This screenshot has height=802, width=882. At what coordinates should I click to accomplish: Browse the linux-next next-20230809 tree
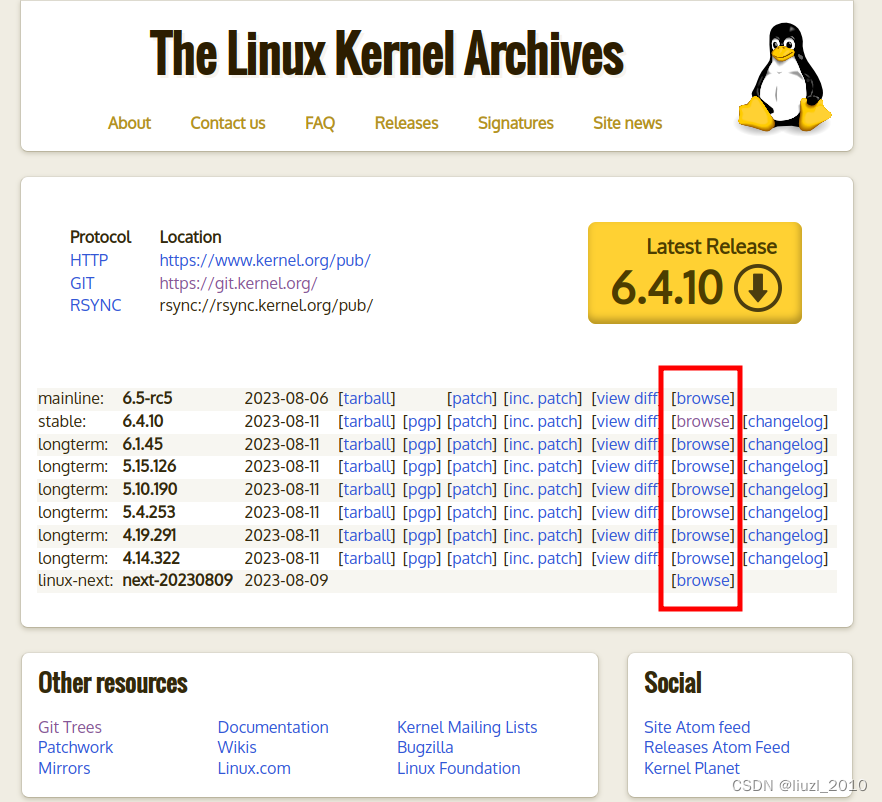pos(703,580)
